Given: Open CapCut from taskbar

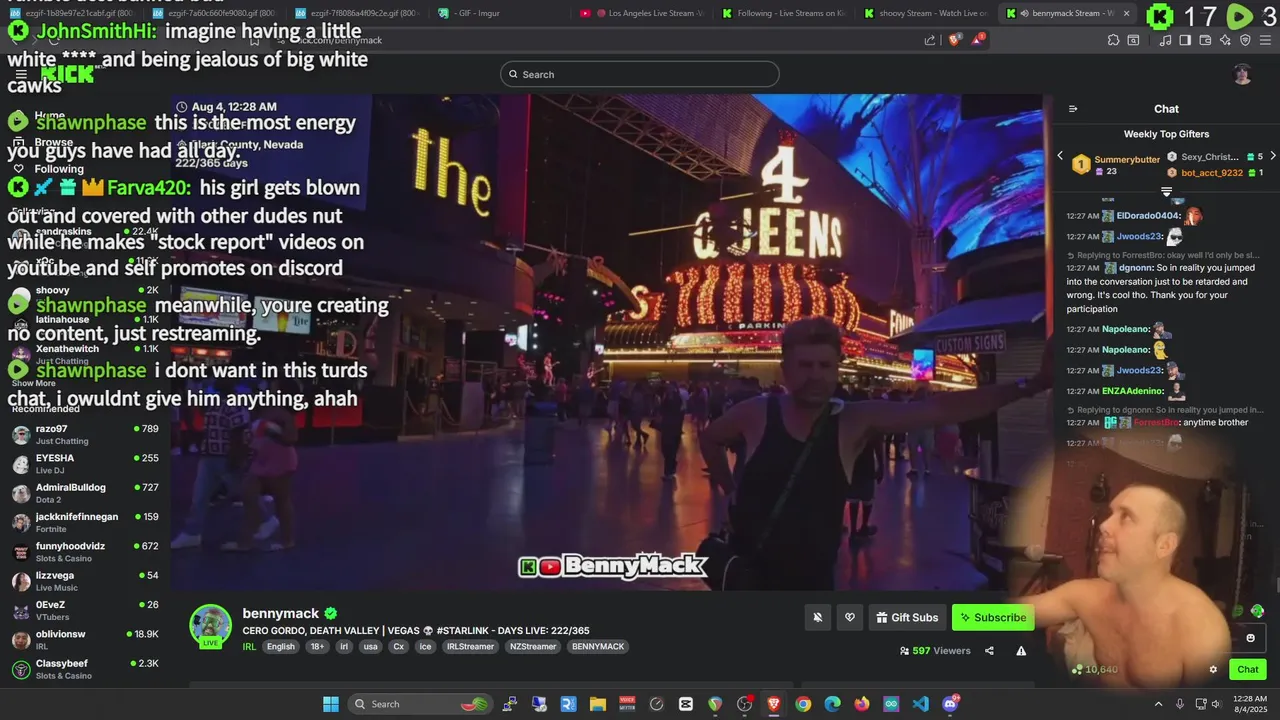Looking at the screenshot, I should [x=685, y=704].
